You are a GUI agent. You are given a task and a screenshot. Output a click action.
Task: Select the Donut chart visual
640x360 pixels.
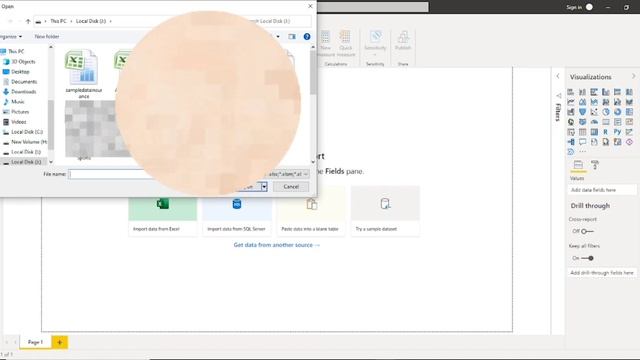(618, 112)
